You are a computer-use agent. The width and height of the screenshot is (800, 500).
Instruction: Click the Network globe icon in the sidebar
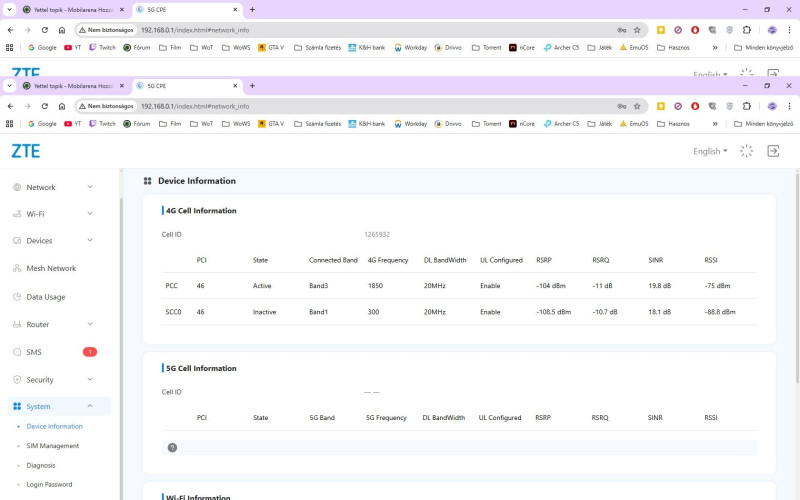click(17, 187)
